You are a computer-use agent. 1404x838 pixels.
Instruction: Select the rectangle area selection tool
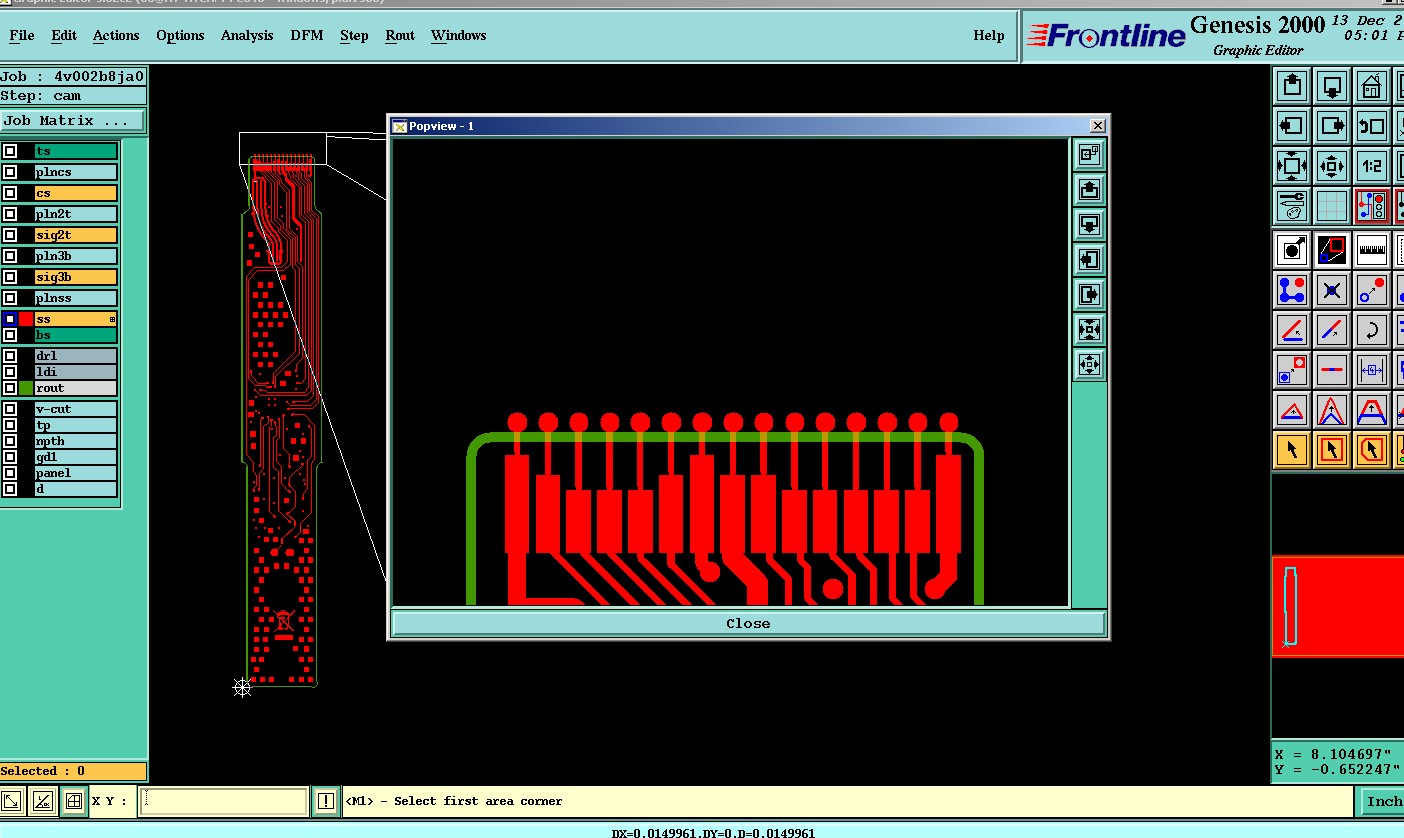click(1332, 450)
